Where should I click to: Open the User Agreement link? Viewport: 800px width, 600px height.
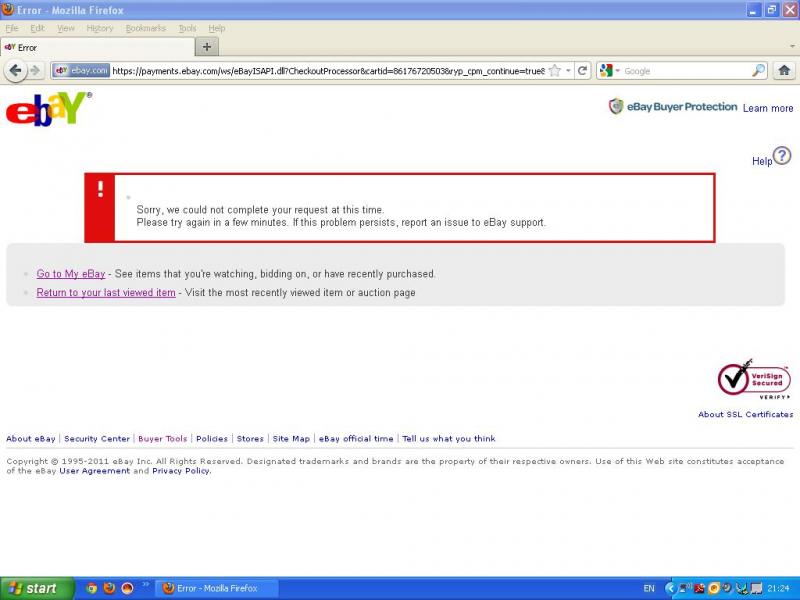[94, 471]
